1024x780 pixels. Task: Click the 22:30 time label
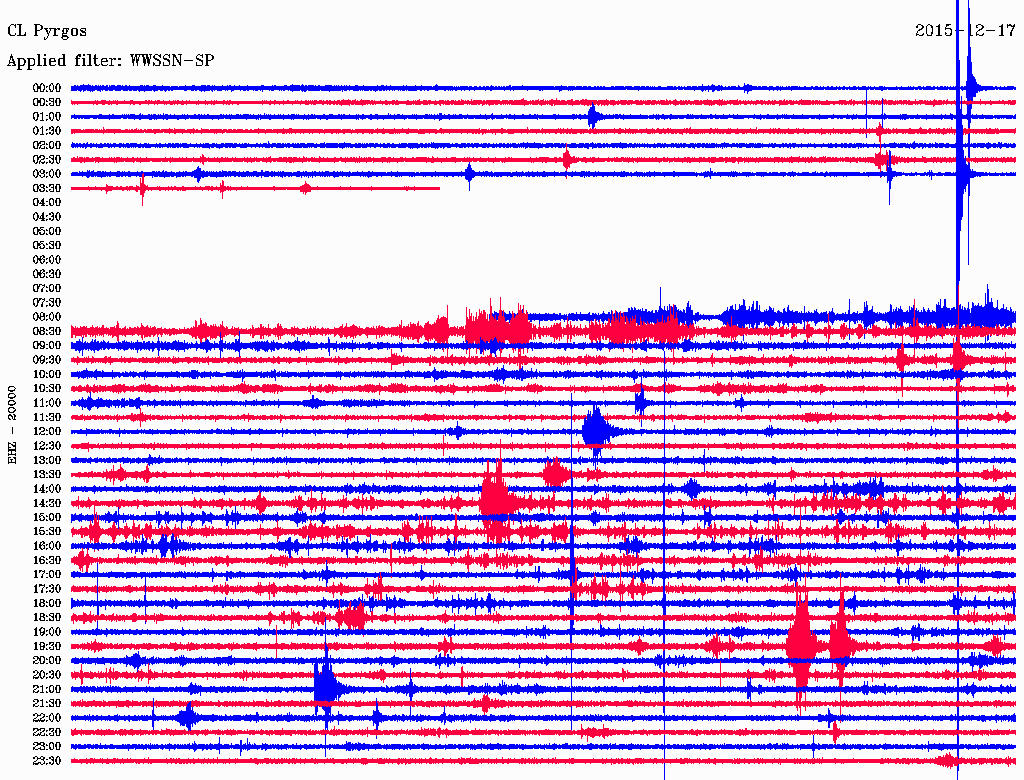[47, 732]
